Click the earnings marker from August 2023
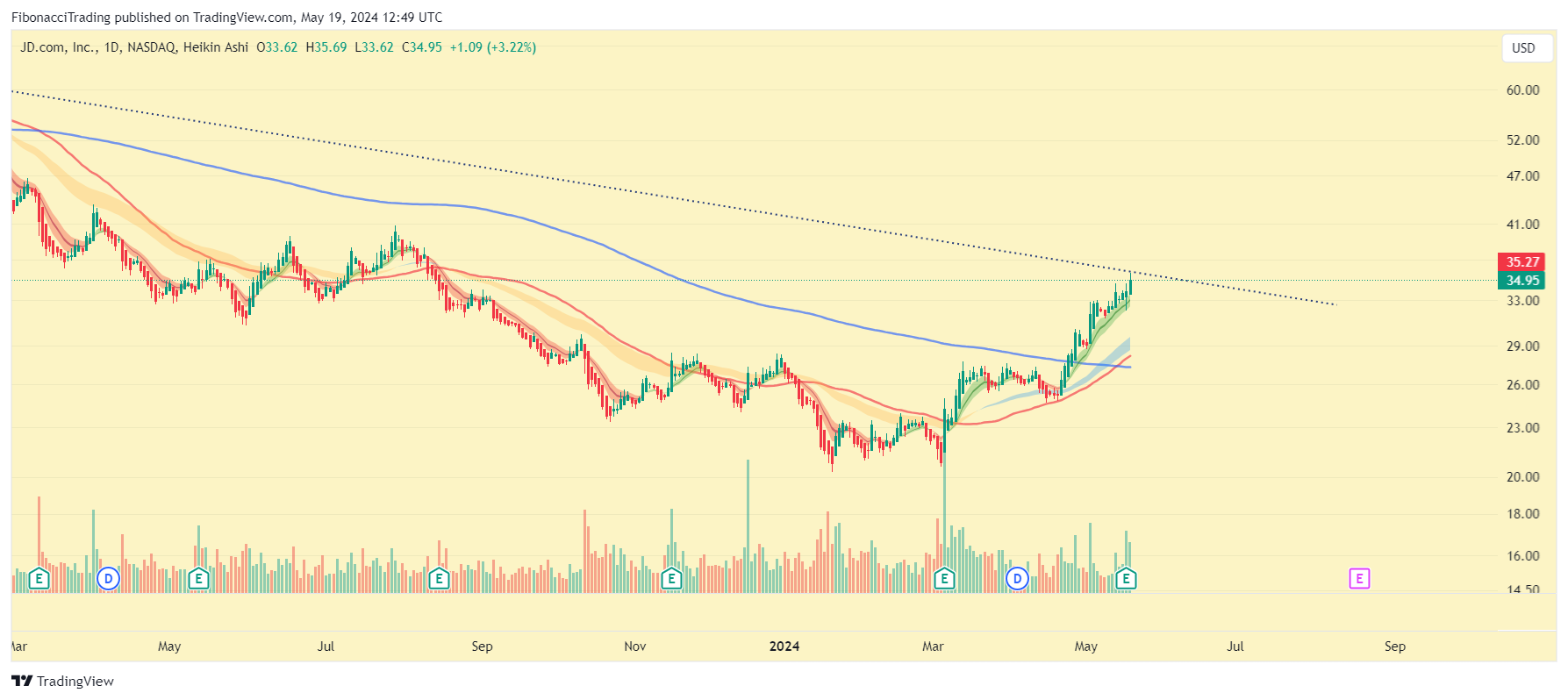1568x700 pixels. (x=439, y=578)
